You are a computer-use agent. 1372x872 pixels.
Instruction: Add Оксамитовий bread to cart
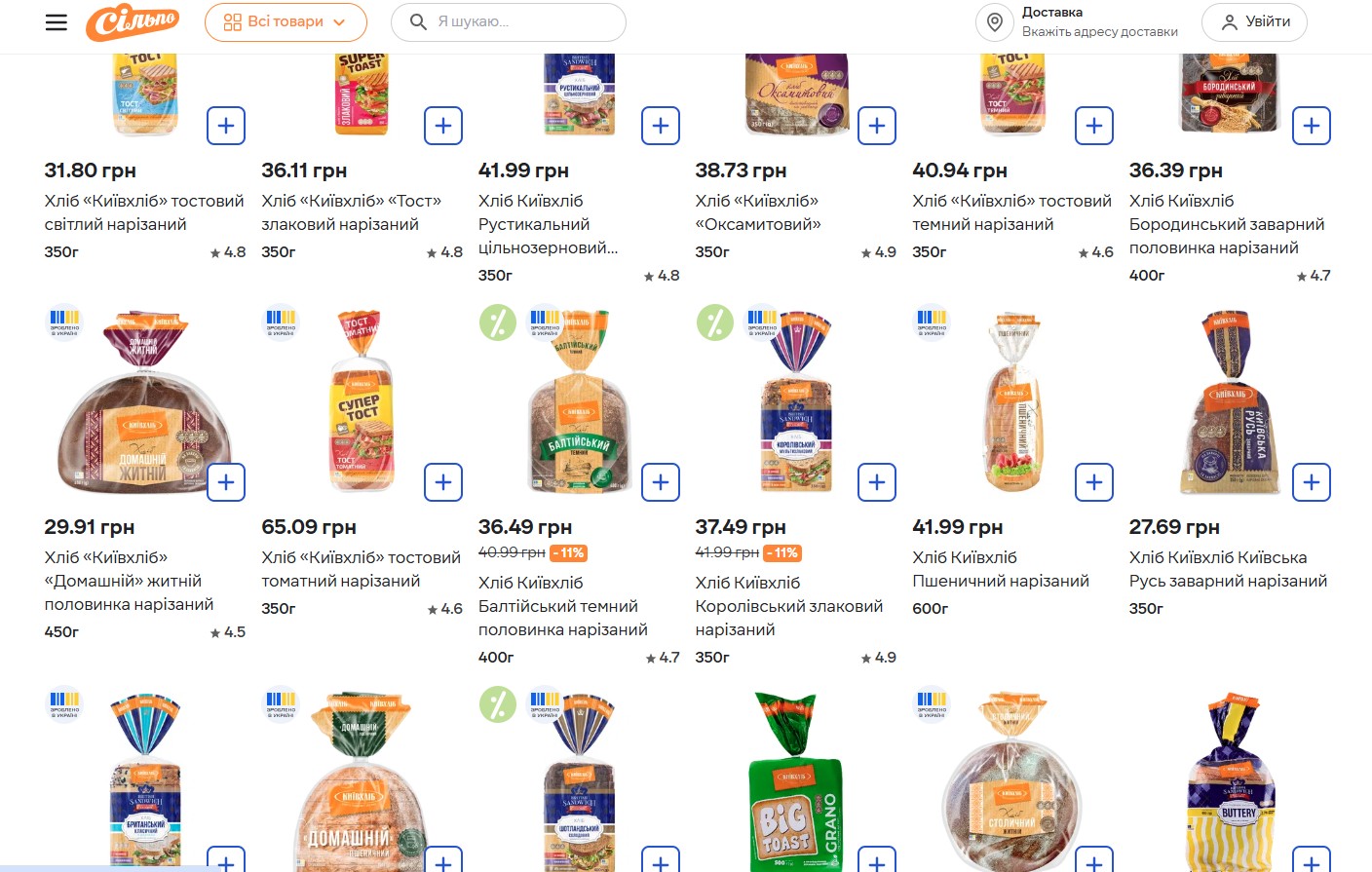pos(877,126)
